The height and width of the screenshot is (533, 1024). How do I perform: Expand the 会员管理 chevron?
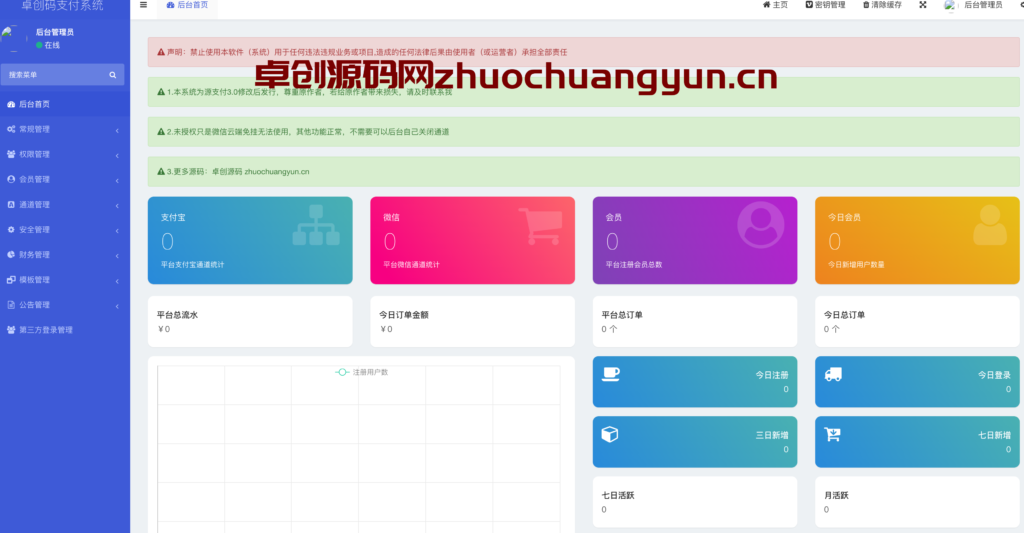pos(118,180)
